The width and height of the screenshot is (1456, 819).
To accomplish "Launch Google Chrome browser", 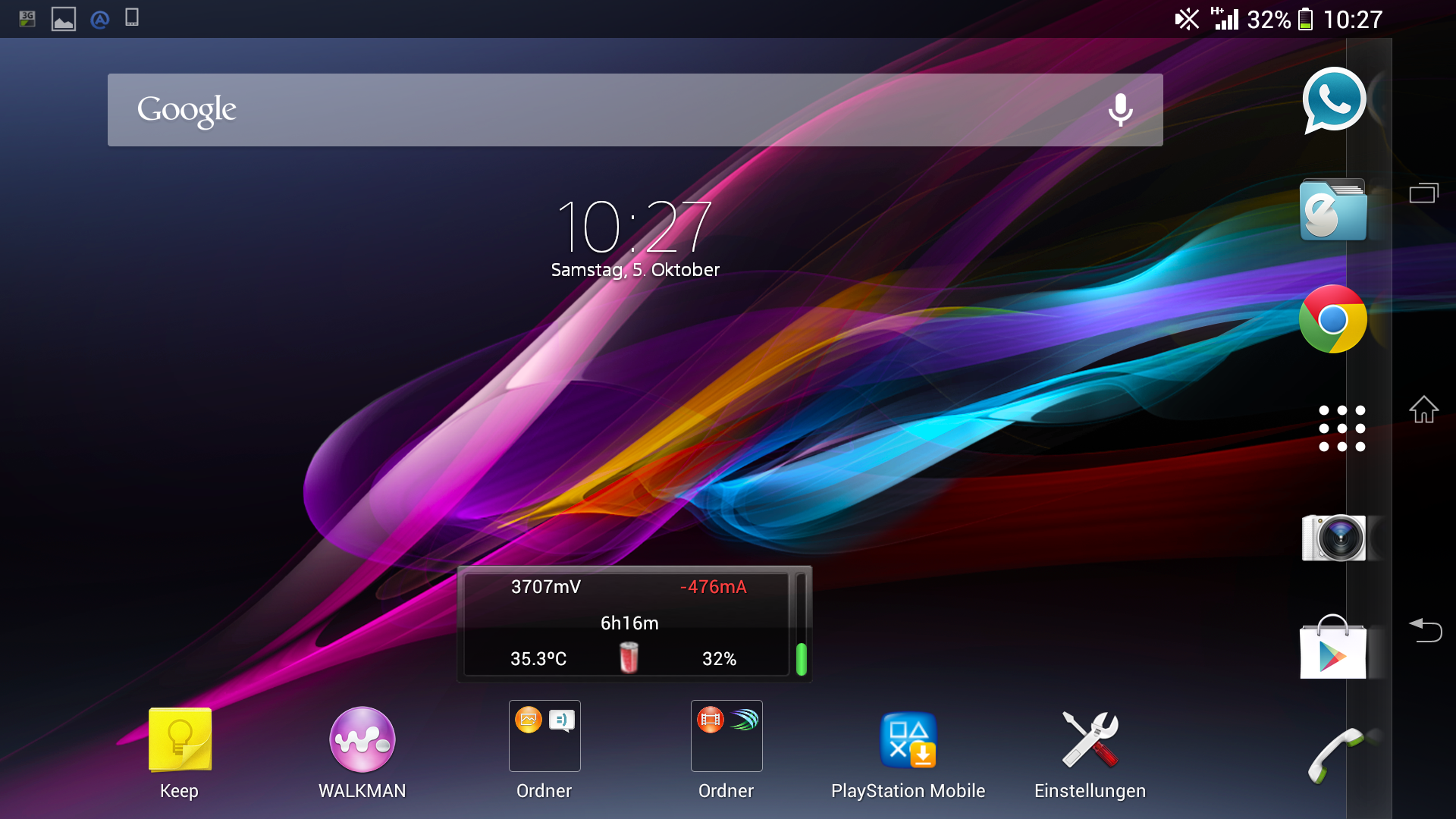I will 1332,319.
